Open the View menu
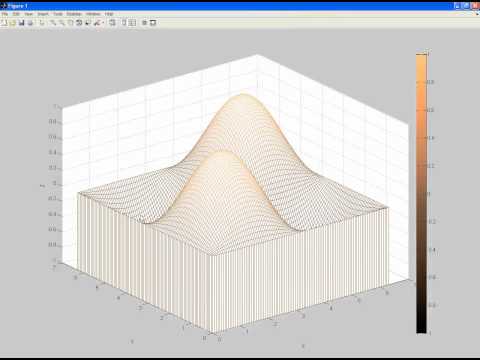 [x=29, y=14]
